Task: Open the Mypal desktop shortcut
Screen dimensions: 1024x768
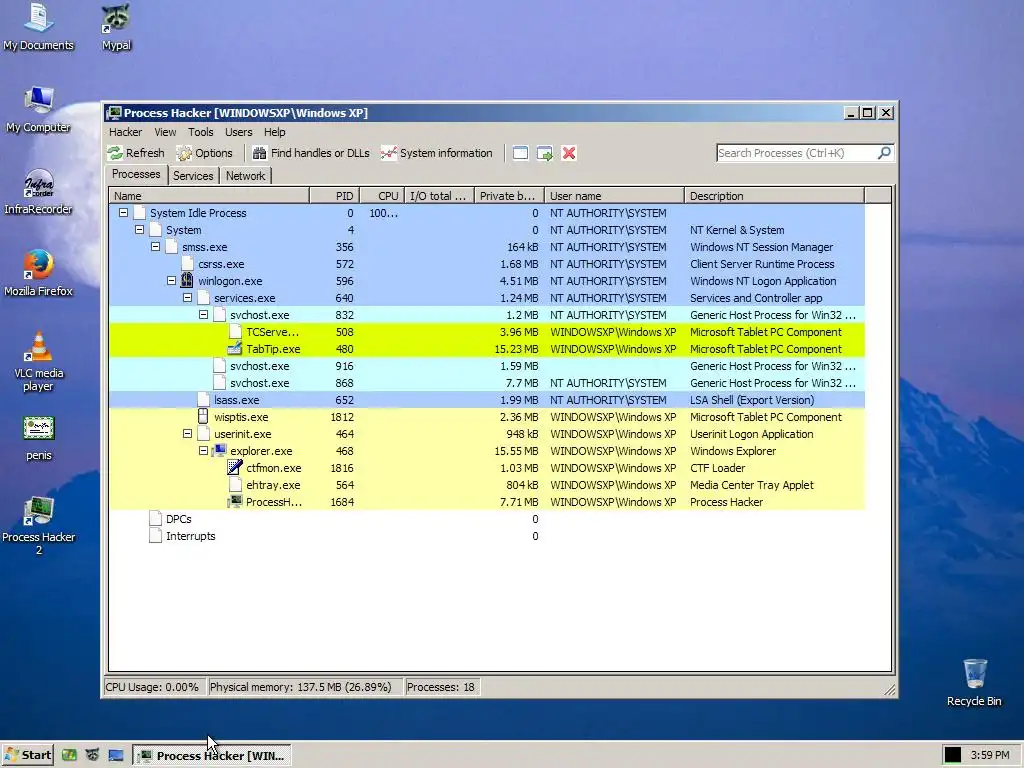Action: pos(116,27)
